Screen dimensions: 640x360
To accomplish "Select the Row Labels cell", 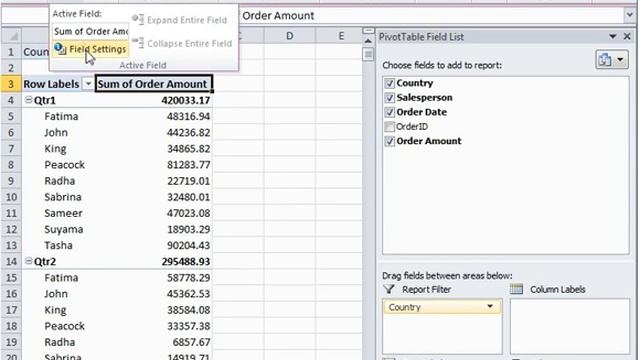I will pyautogui.click(x=51, y=84).
